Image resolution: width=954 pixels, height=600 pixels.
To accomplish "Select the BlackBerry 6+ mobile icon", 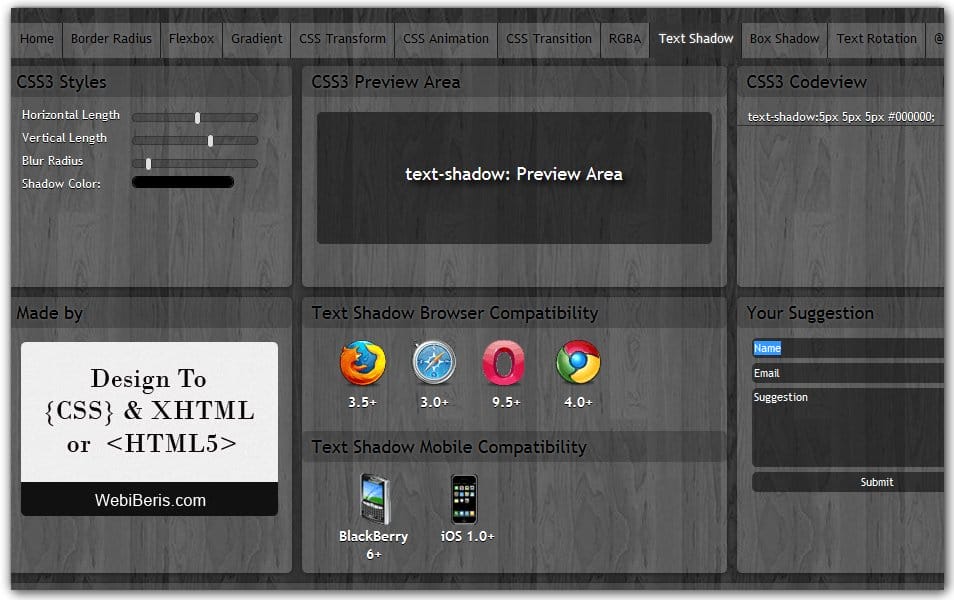I will pyautogui.click(x=372, y=500).
